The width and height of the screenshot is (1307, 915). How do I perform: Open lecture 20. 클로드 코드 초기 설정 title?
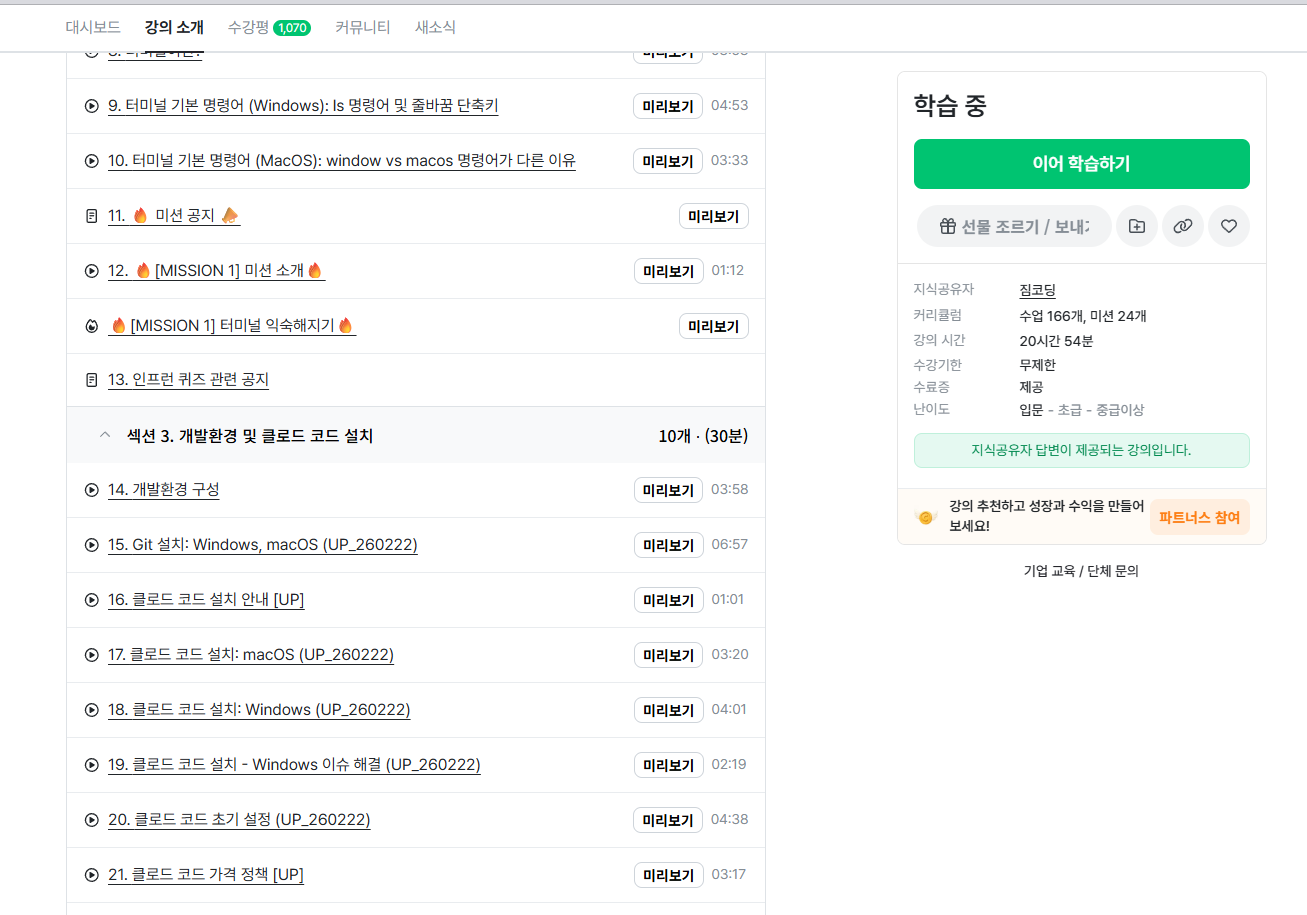coord(239,820)
